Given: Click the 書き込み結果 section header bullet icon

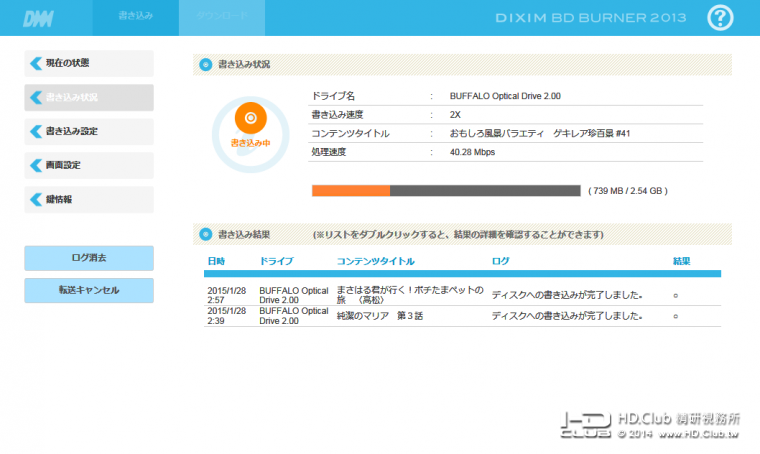Looking at the screenshot, I should coord(206,235).
